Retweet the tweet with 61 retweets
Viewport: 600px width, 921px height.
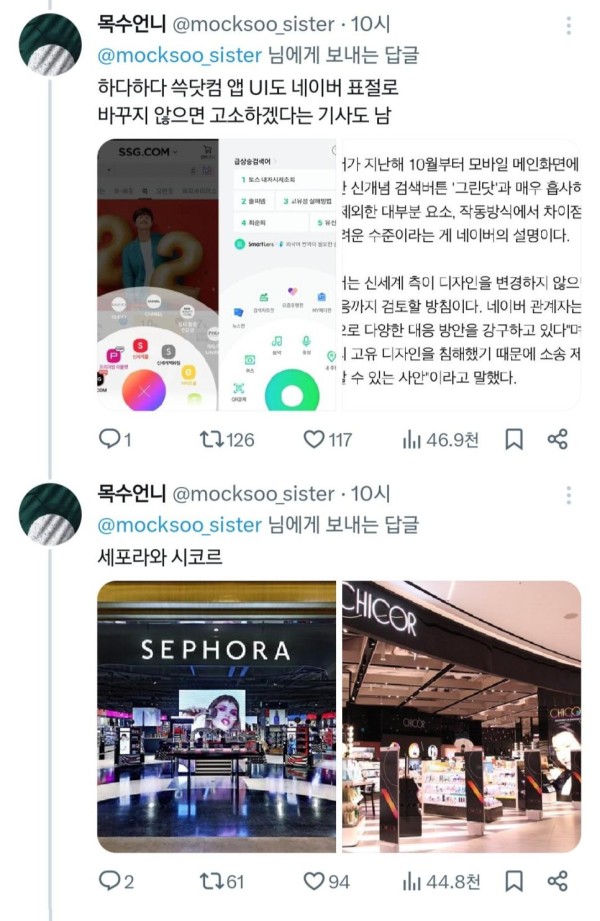coord(222,881)
